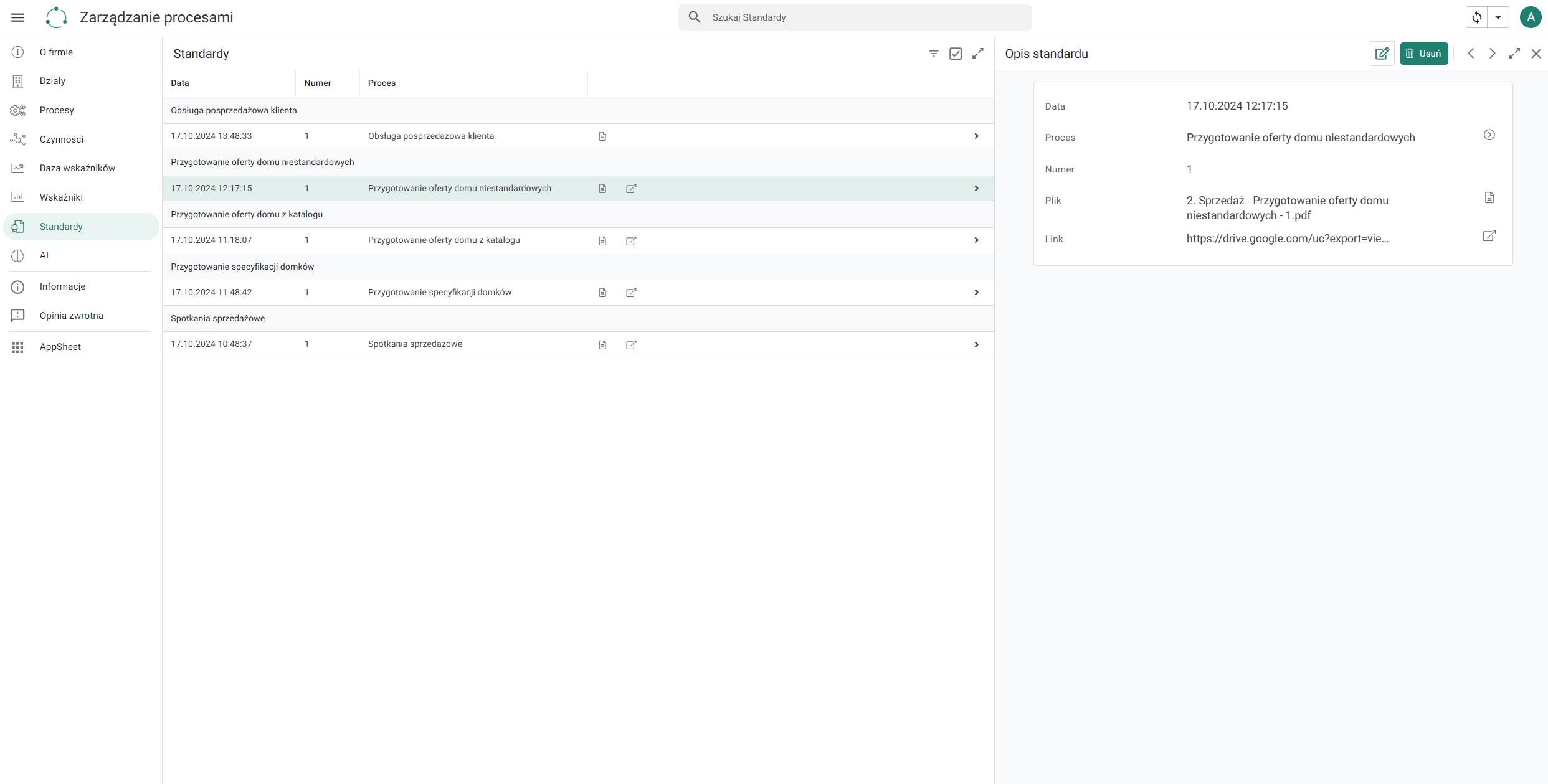Click the Usuń delete button
This screenshot has width=1548, height=784.
click(x=1424, y=54)
